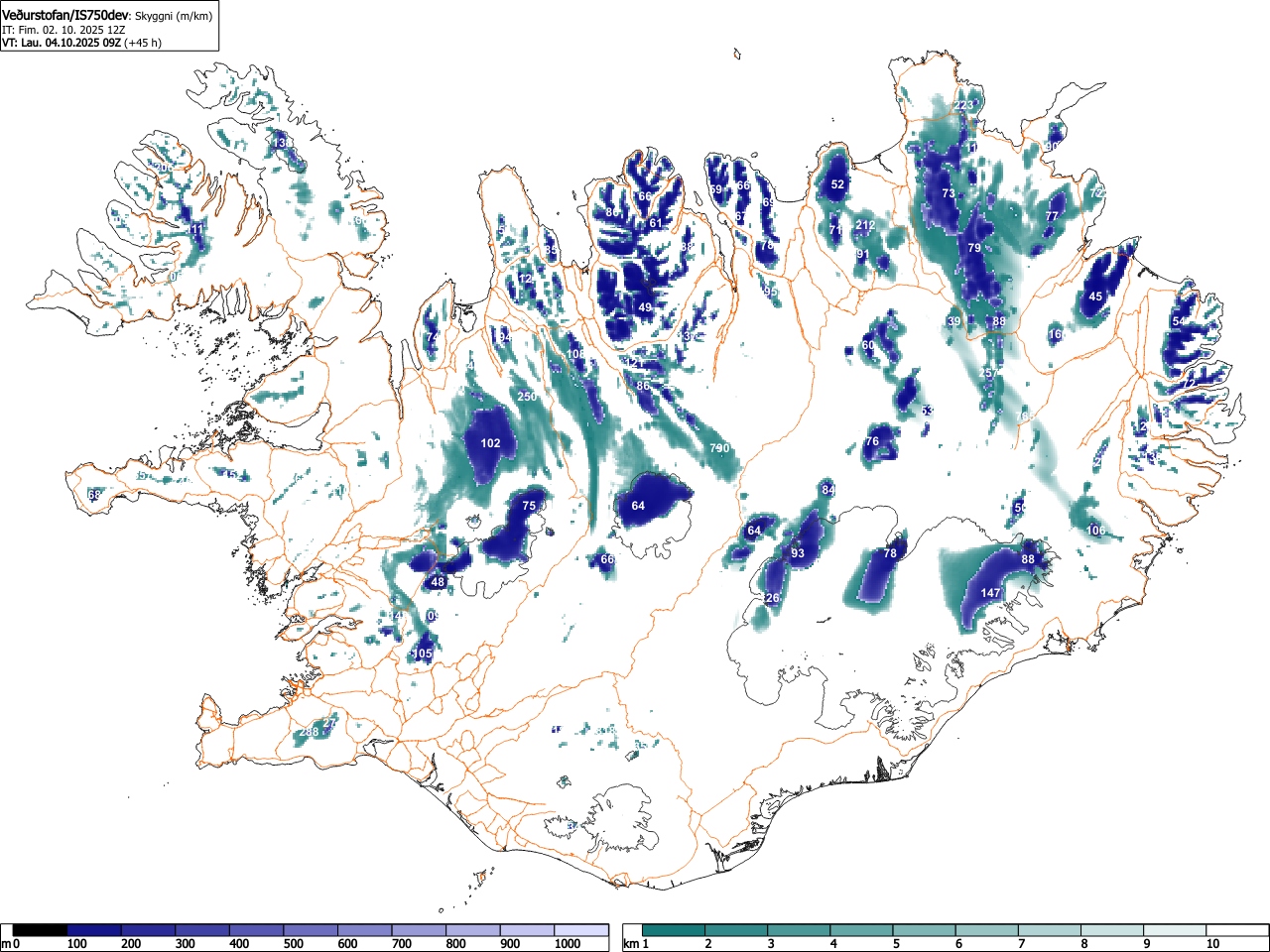The height and width of the screenshot is (952, 1270).
Task: Click the visibility value 49 on the map
Action: [x=645, y=308]
